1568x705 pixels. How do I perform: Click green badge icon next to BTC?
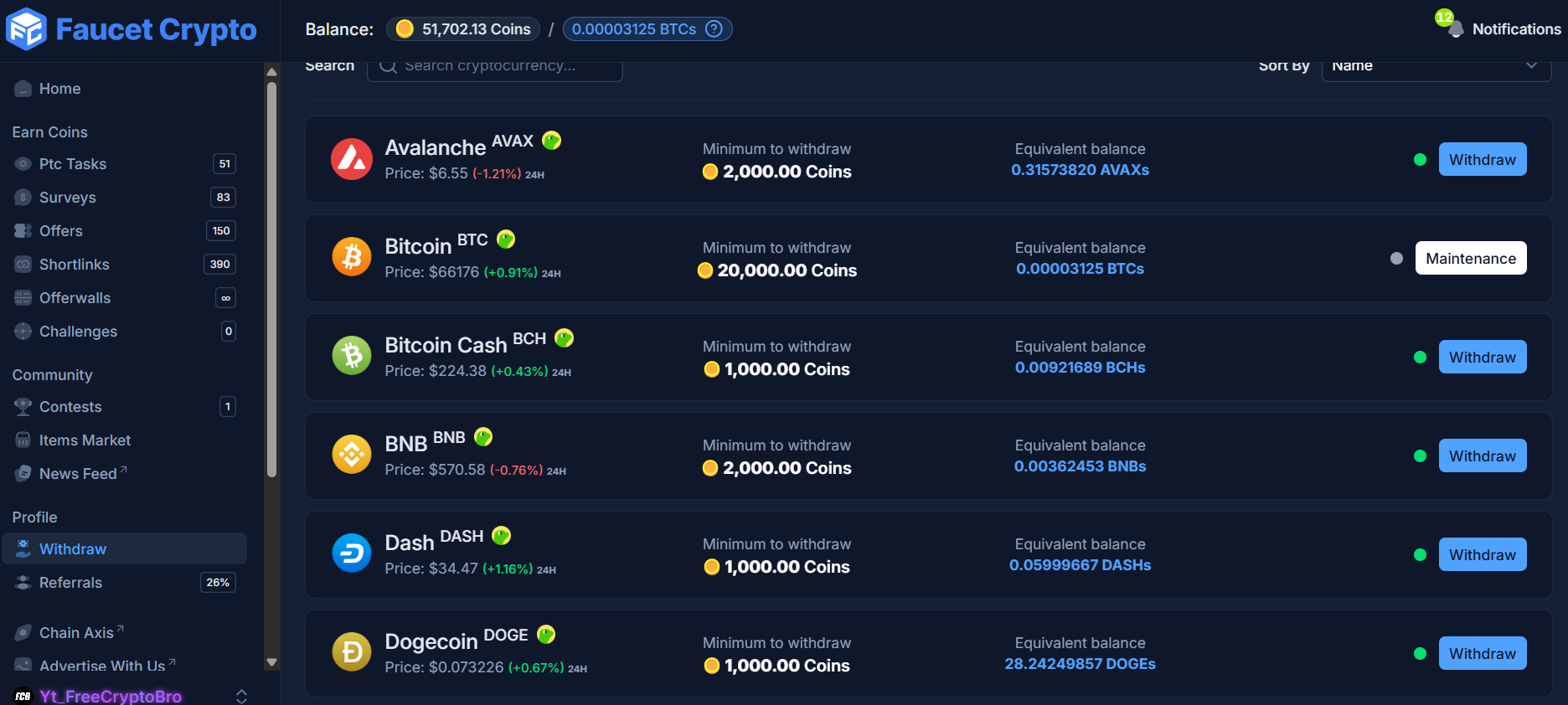(506, 239)
